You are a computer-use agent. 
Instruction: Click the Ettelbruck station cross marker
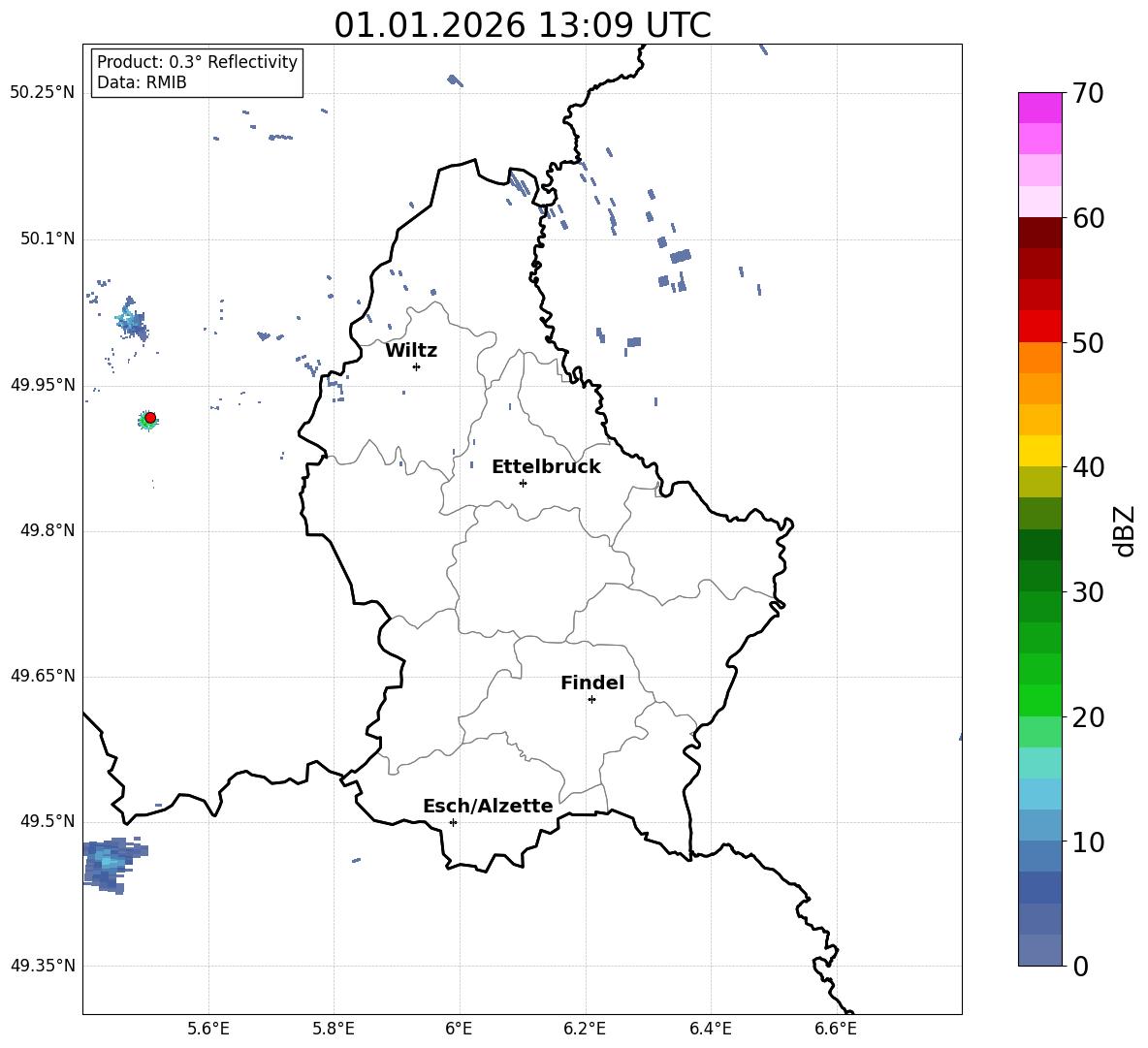523,483
